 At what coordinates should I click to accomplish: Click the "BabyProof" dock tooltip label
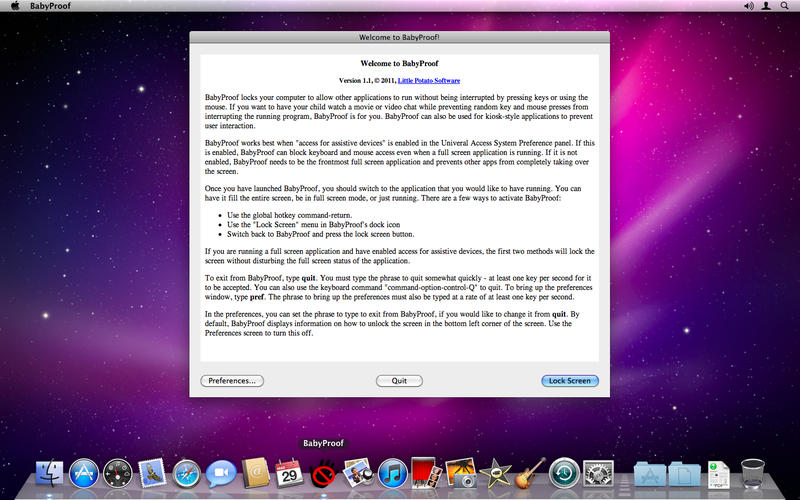click(323, 443)
